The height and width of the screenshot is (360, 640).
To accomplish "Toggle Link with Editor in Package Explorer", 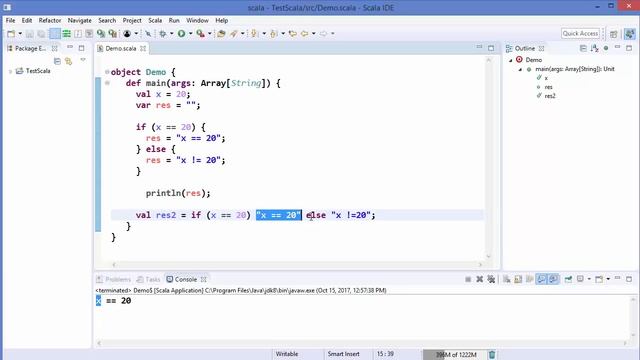I will 69,61.
